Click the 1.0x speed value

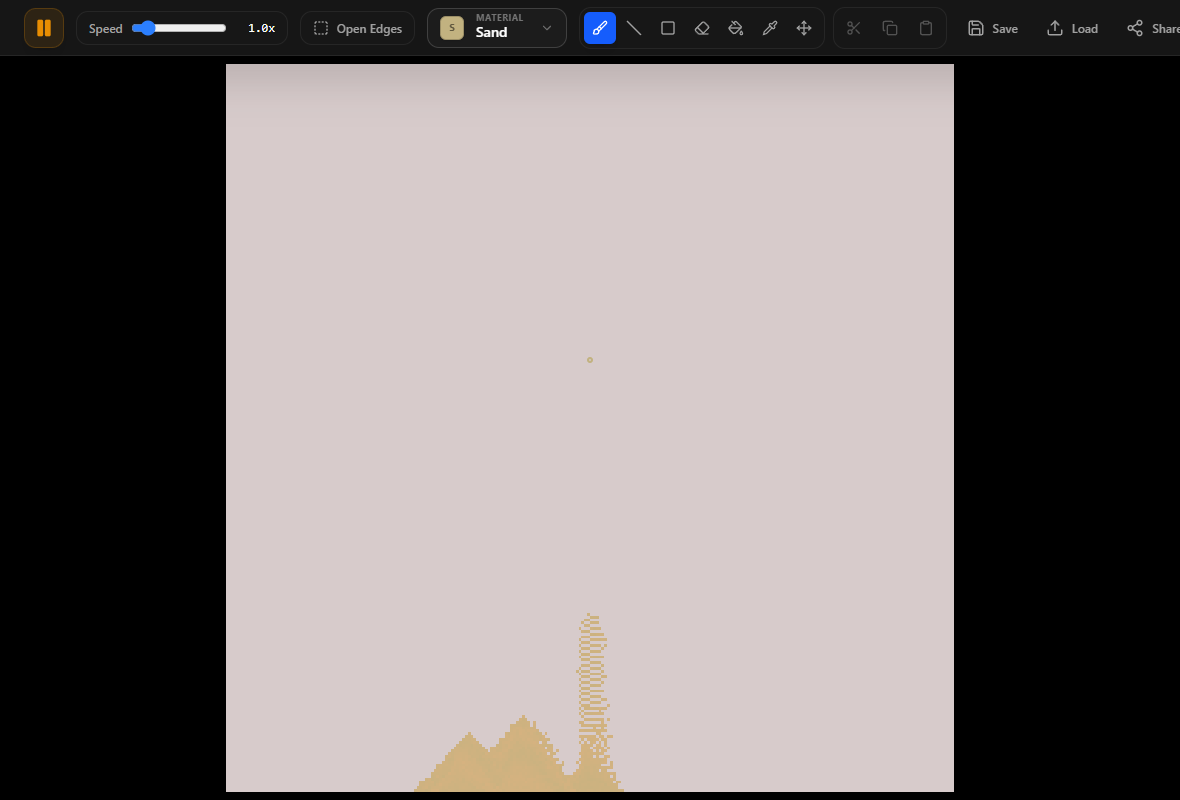(261, 28)
